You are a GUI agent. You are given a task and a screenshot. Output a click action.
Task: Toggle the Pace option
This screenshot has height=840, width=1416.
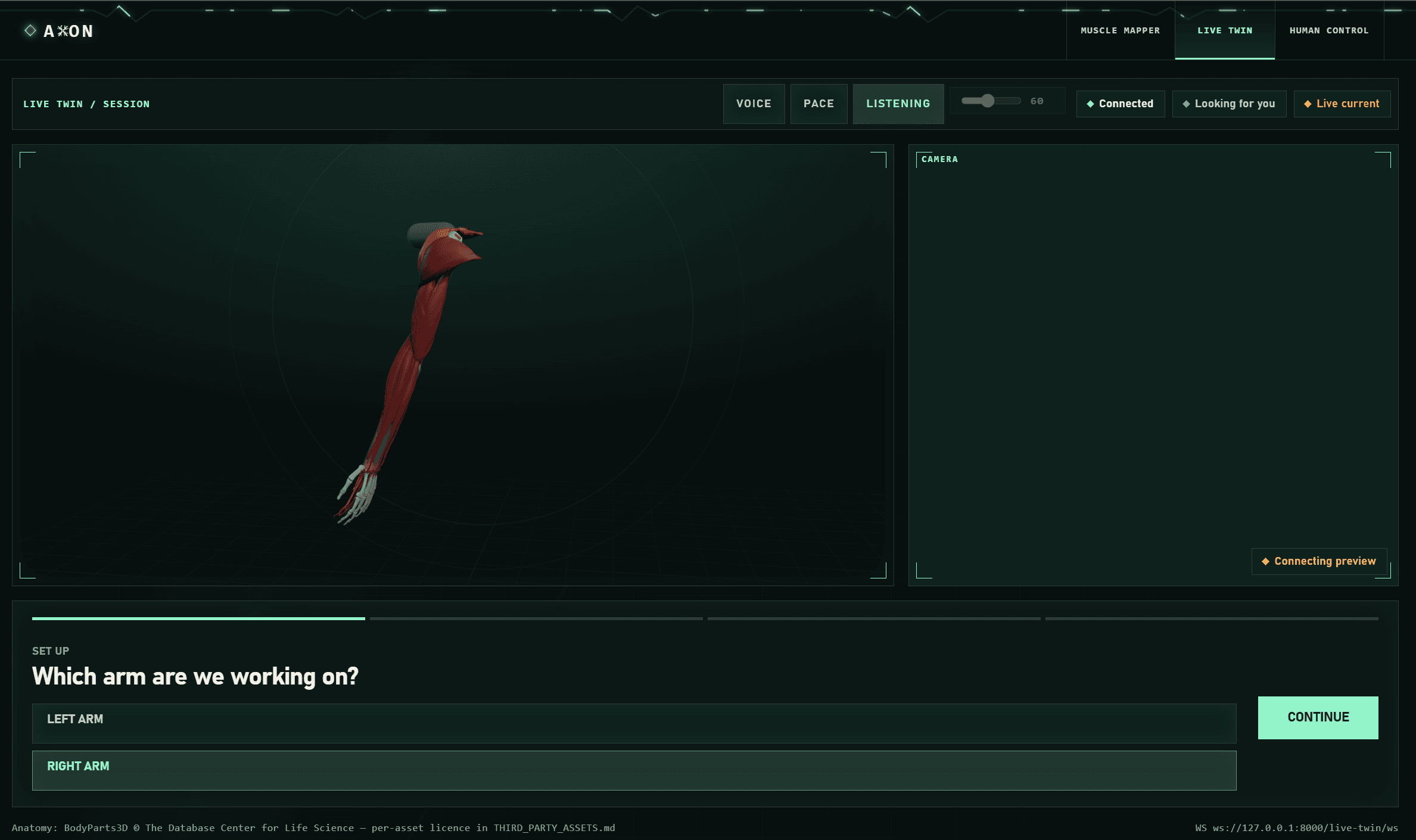(x=819, y=104)
